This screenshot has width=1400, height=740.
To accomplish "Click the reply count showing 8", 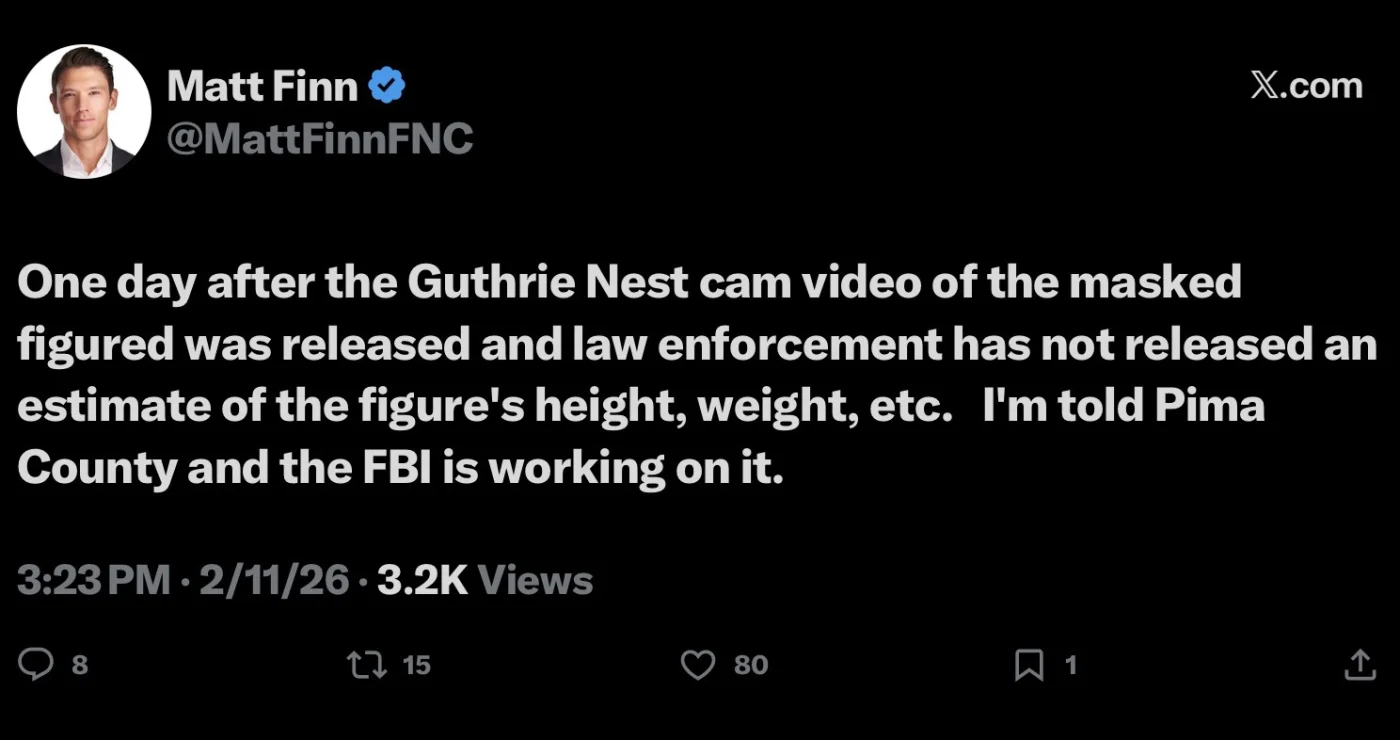I will 80,665.
